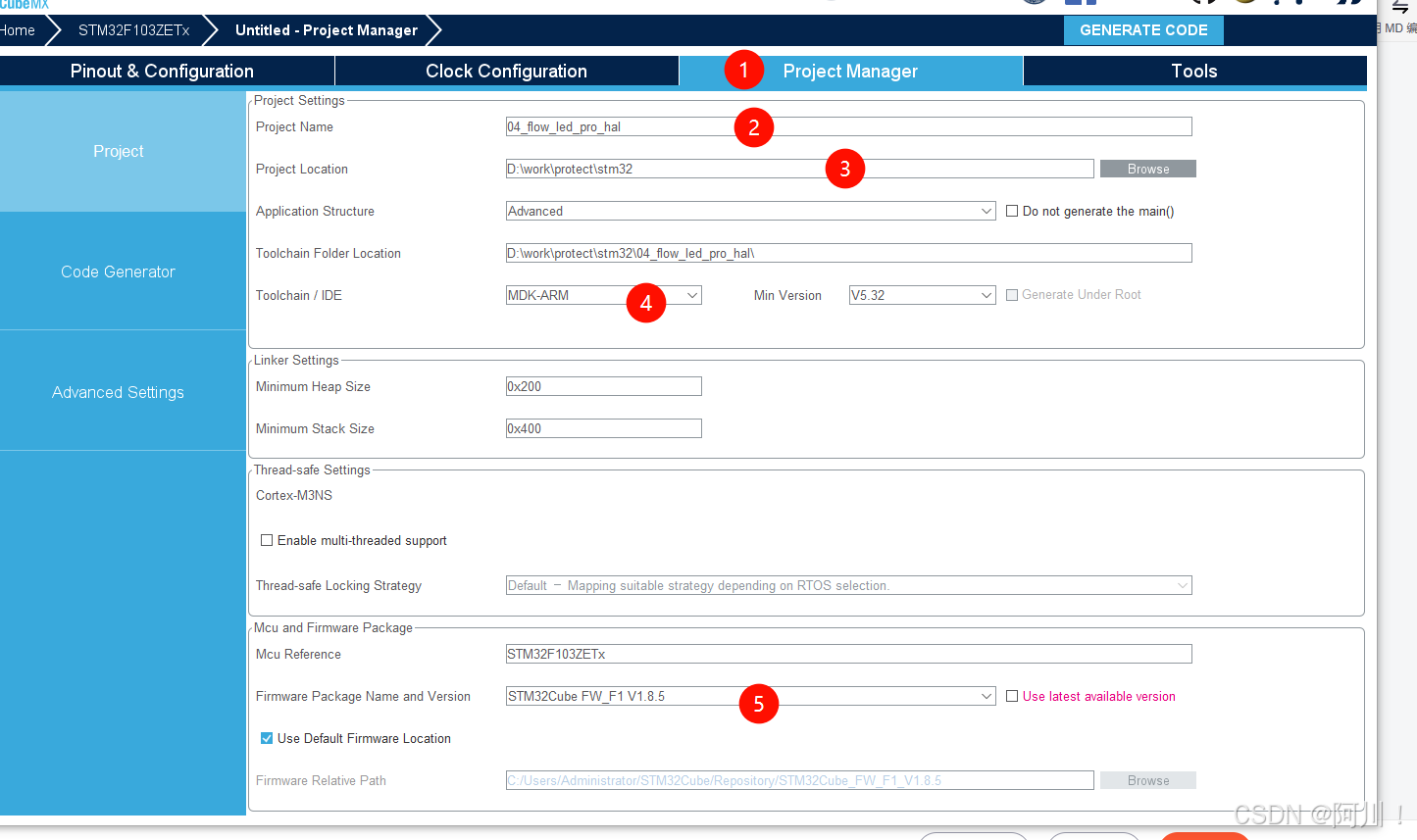The image size is (1417, 840).
Task: Click the Toolchain / IDE label
Action: pos(299,295)
